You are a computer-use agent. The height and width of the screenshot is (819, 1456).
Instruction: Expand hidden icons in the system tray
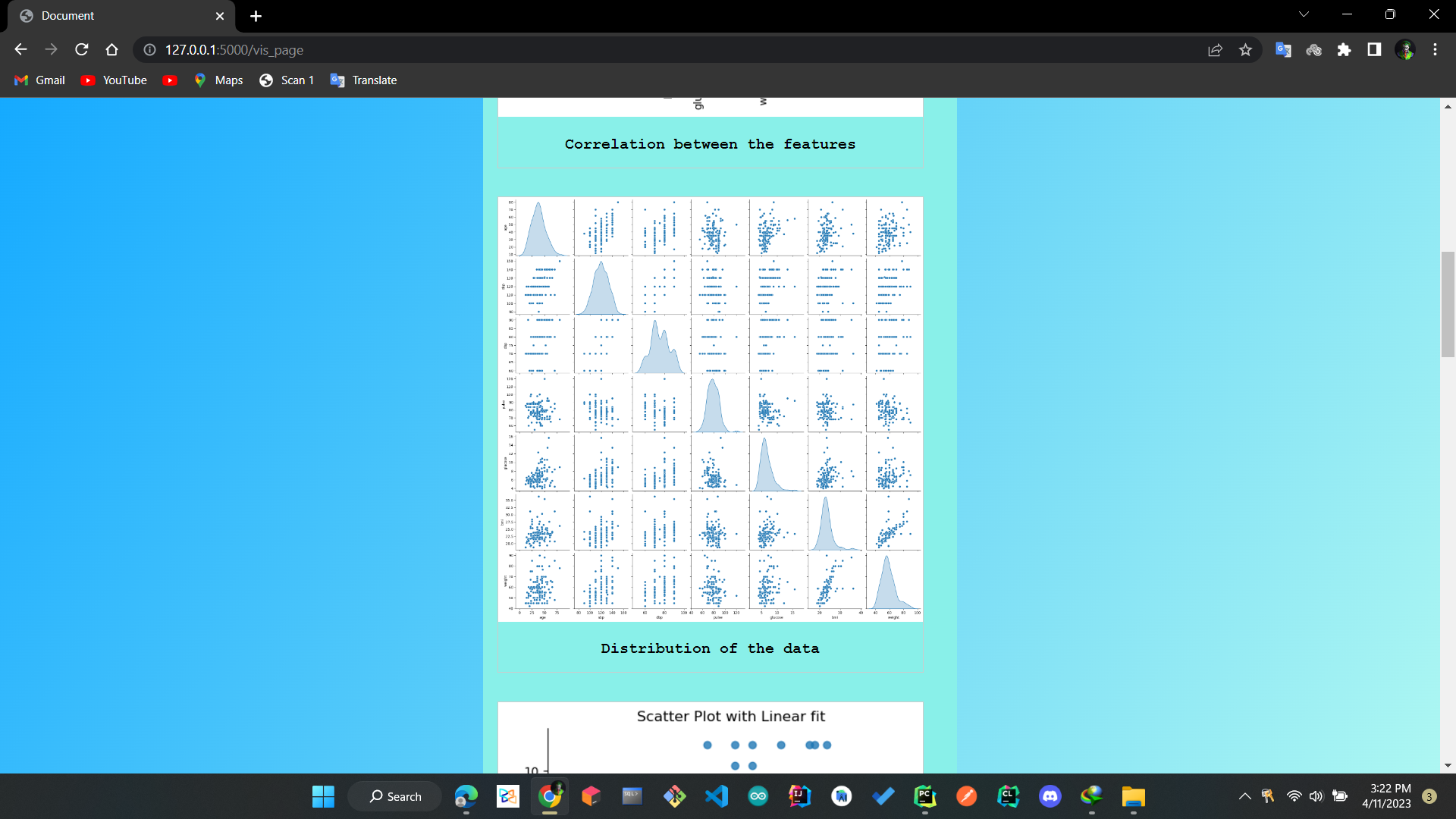pyautogui.click(x=1244, y=796)
